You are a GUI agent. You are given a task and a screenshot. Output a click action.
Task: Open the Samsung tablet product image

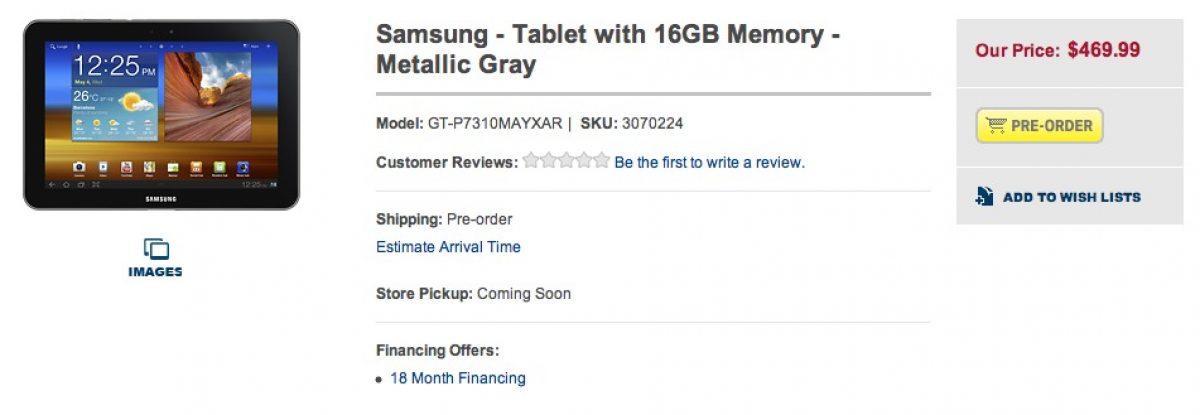(161, 114)
